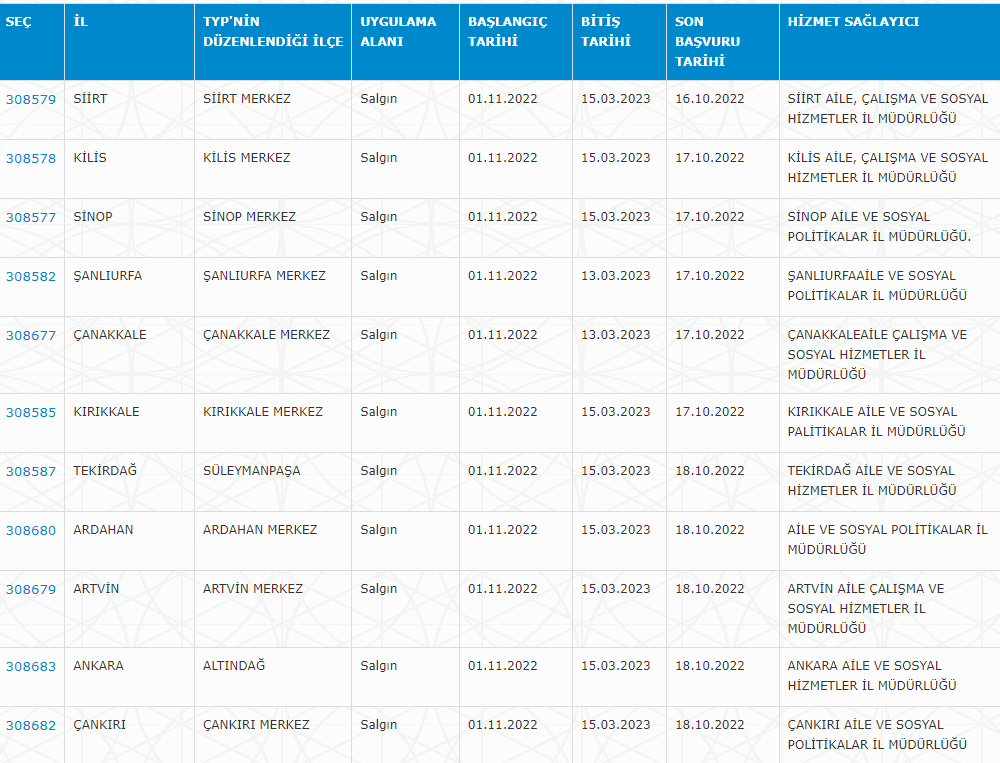
Task: Select the ŞANLIURFA province cell
Action: point(129,287)
